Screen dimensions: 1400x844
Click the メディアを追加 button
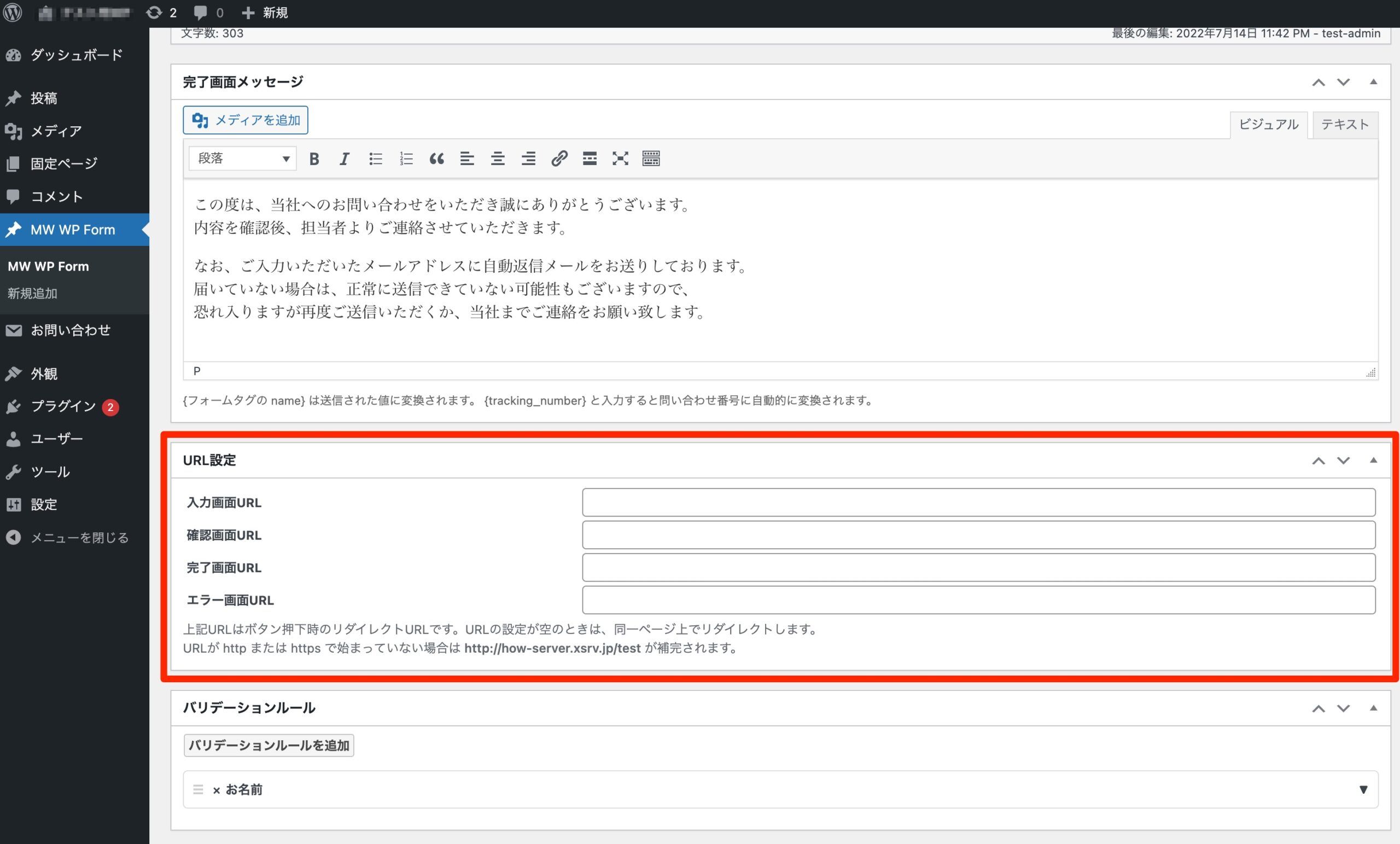245,120
